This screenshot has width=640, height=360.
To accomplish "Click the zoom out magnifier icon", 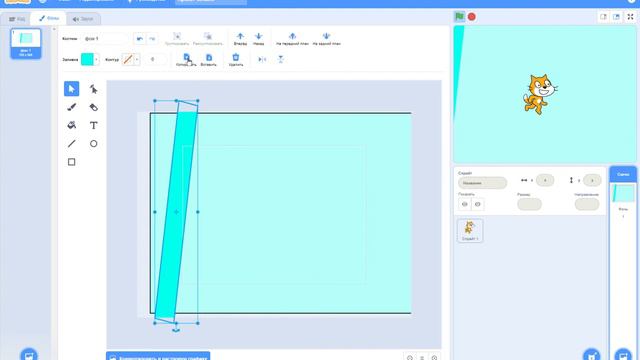I will [410, 358].
